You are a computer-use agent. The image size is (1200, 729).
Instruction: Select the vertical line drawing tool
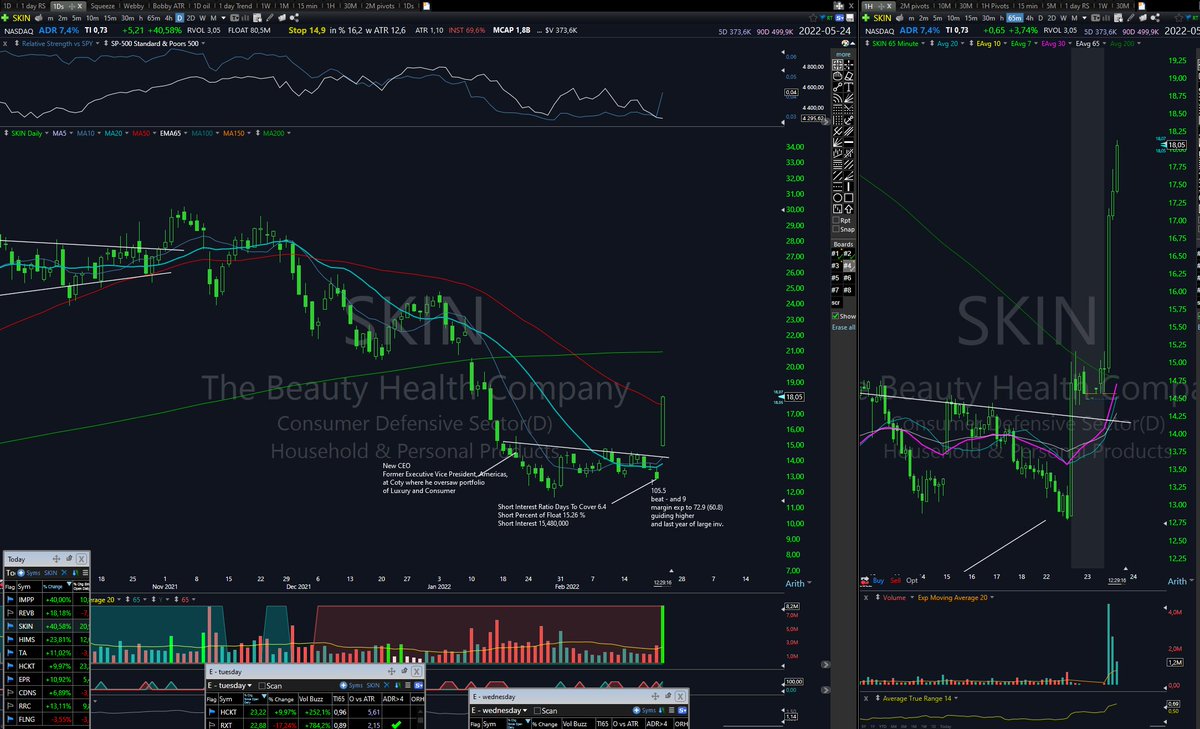coord(849,185)
